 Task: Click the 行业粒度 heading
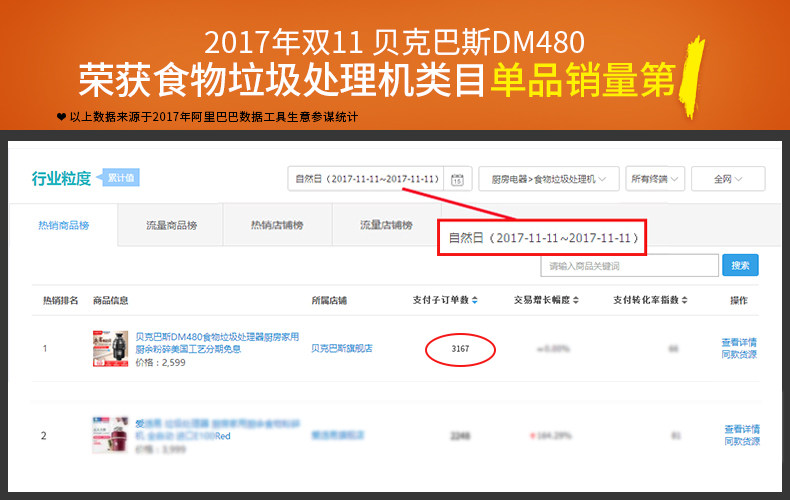coord(61,178)
